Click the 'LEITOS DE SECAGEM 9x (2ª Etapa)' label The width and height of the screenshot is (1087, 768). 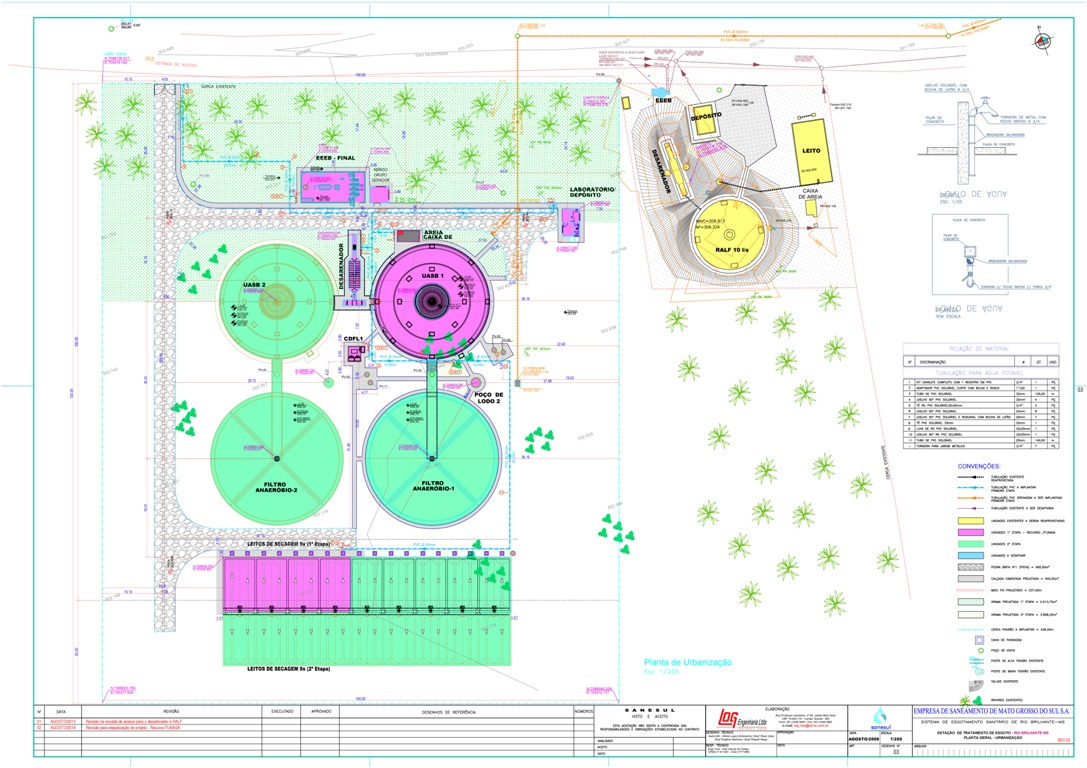pyautogui.click(x=289, y=670)
